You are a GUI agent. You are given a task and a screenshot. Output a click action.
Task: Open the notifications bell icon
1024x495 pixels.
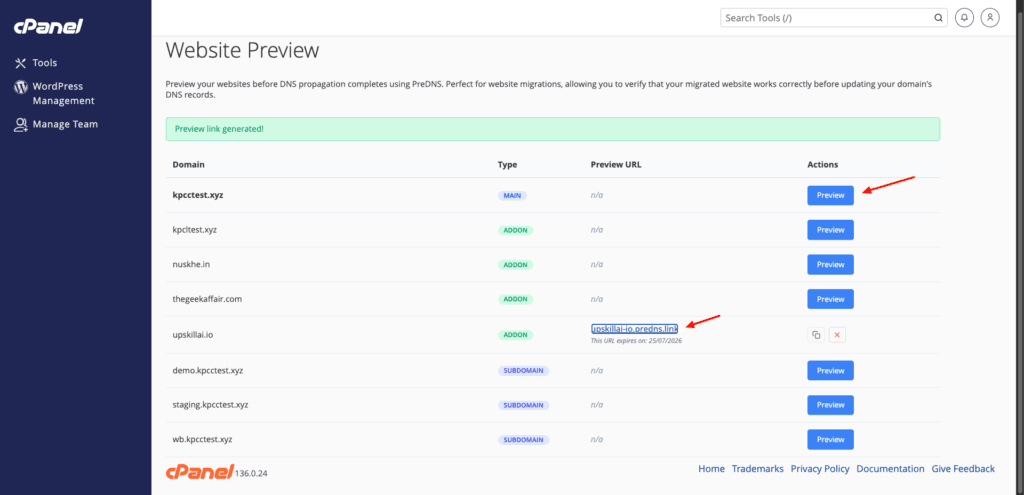click(964, 18)
